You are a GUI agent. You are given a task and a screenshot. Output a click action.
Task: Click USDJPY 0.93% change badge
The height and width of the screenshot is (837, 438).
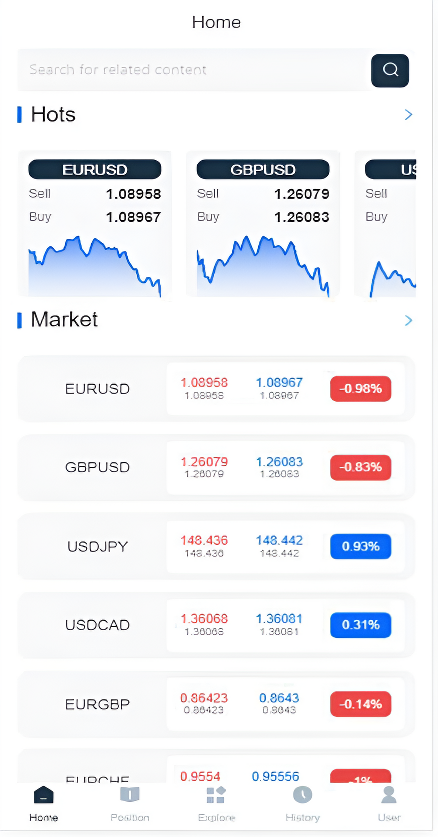click(x=361, y=546)
